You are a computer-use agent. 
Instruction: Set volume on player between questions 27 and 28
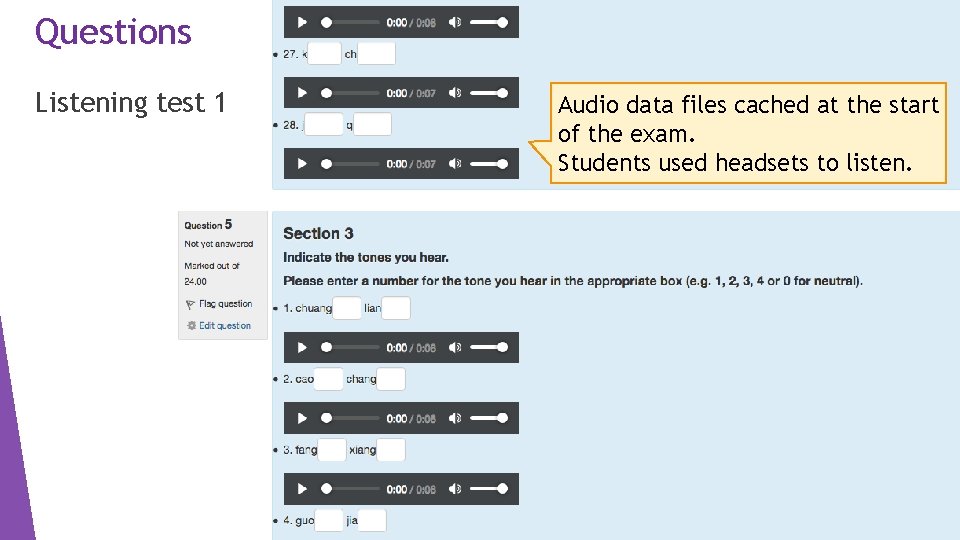[x=489, y=93]
